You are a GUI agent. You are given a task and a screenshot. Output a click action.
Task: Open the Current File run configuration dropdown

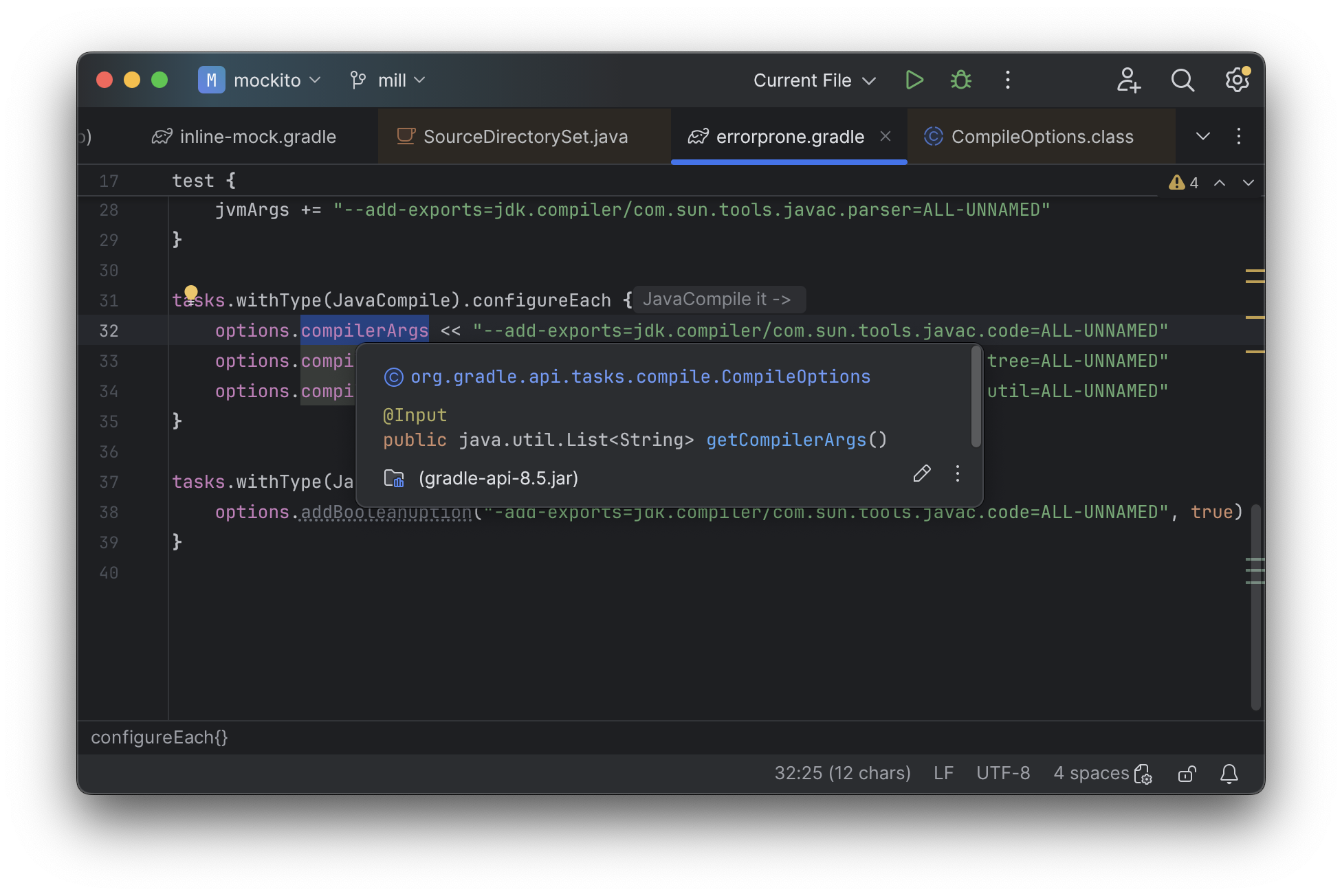(x=813, y=80)
